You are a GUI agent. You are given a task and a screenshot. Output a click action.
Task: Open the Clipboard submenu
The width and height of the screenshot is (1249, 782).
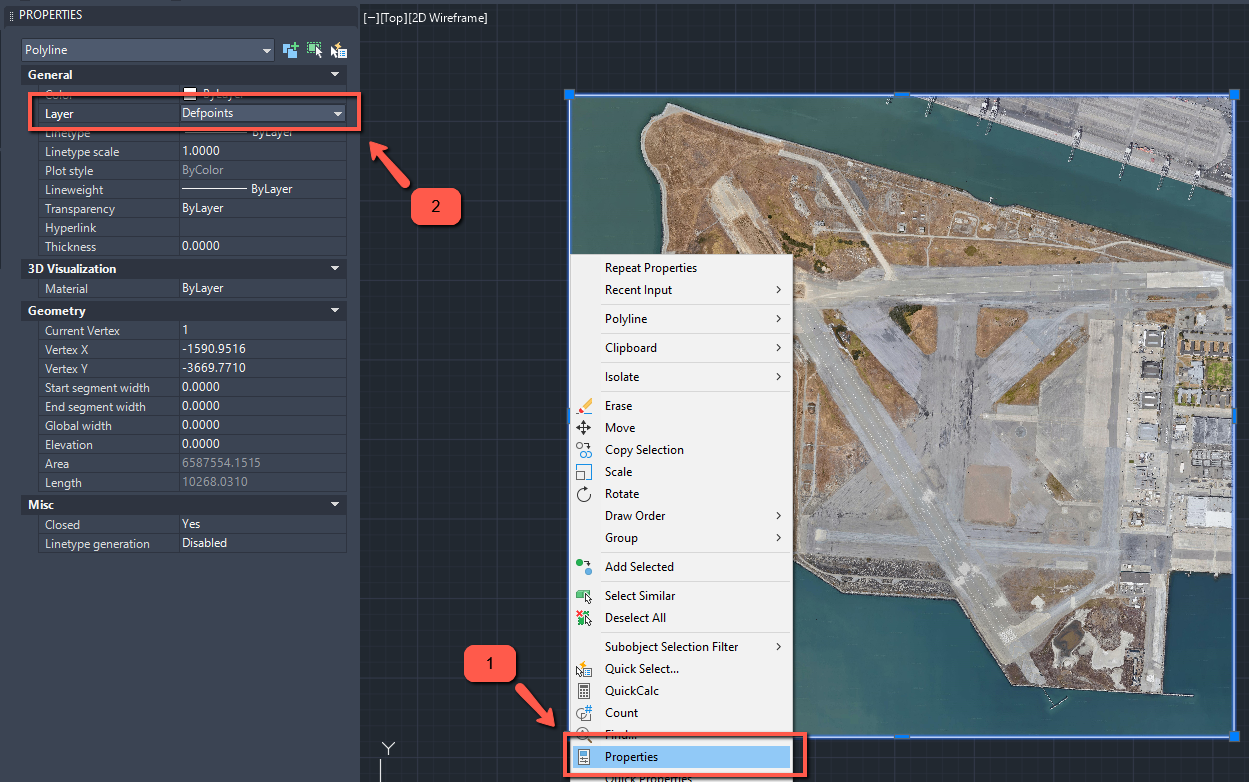pyautogui.click(x=681, y=348)
